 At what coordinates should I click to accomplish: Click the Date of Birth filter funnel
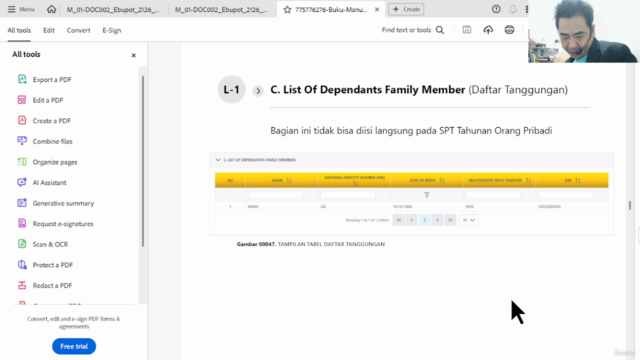tap(427, 195)
